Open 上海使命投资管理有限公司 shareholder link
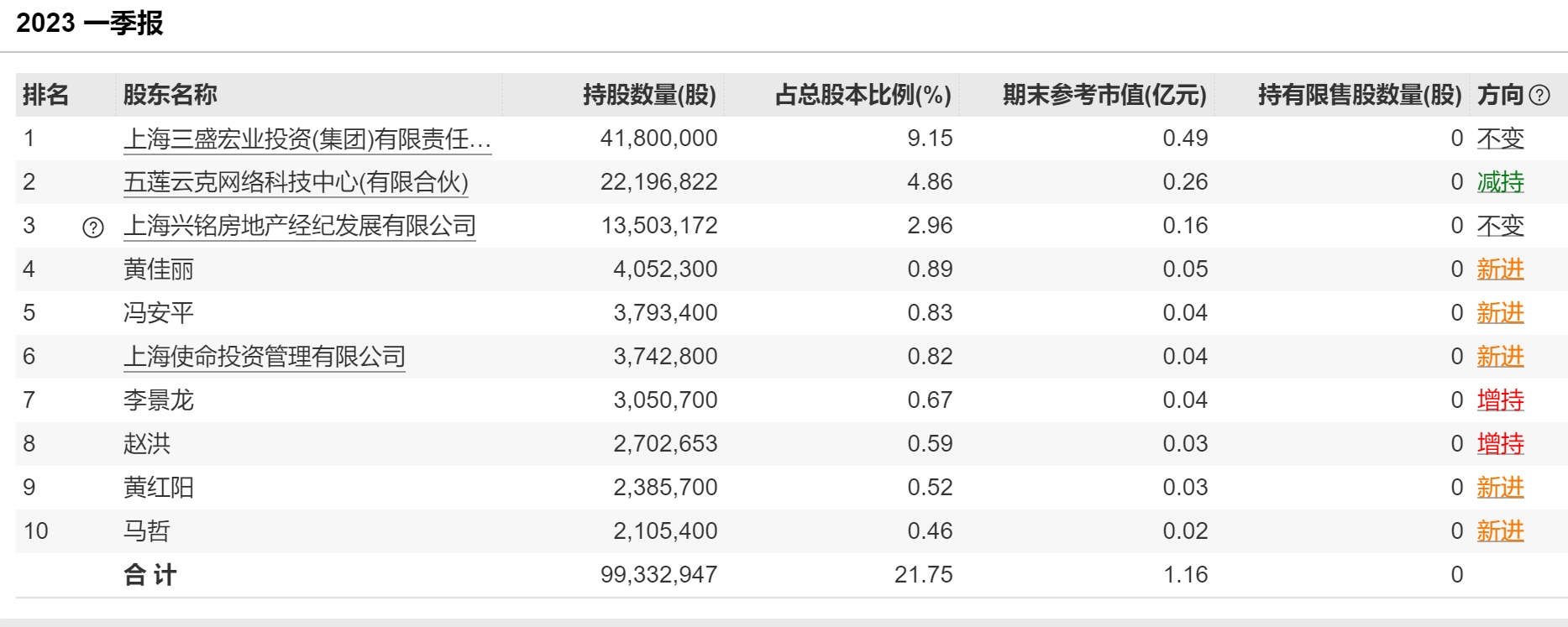This screenshot has height=627, width=1568. (264, 357)
